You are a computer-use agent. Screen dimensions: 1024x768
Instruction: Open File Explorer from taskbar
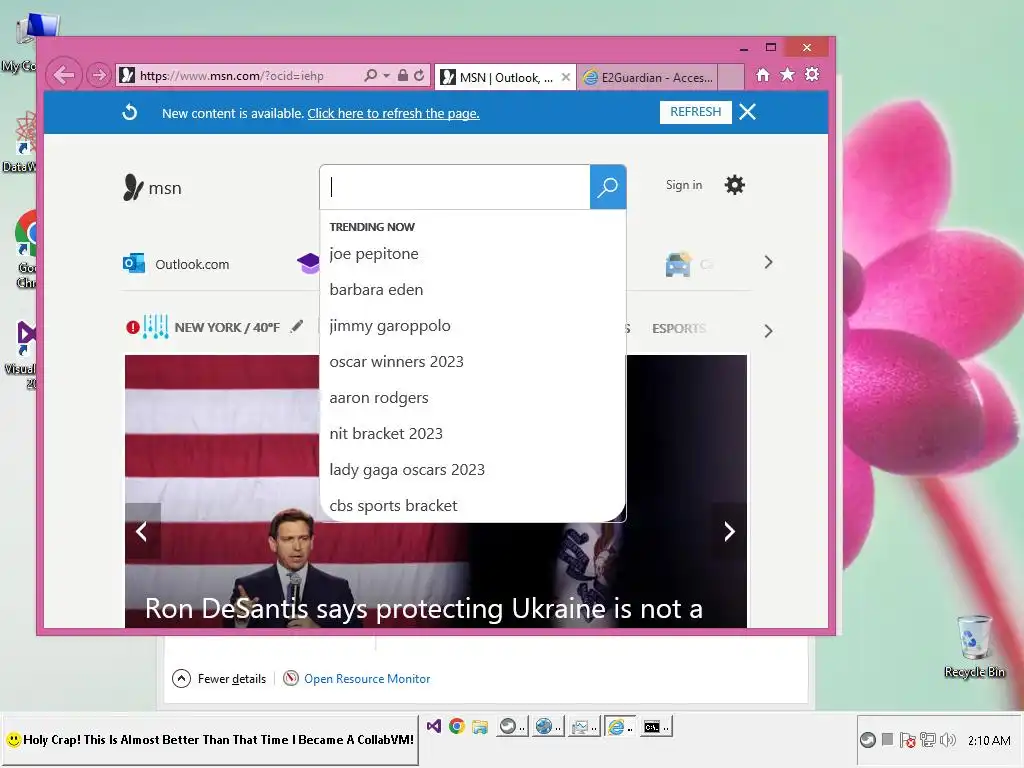coord(480,726)
